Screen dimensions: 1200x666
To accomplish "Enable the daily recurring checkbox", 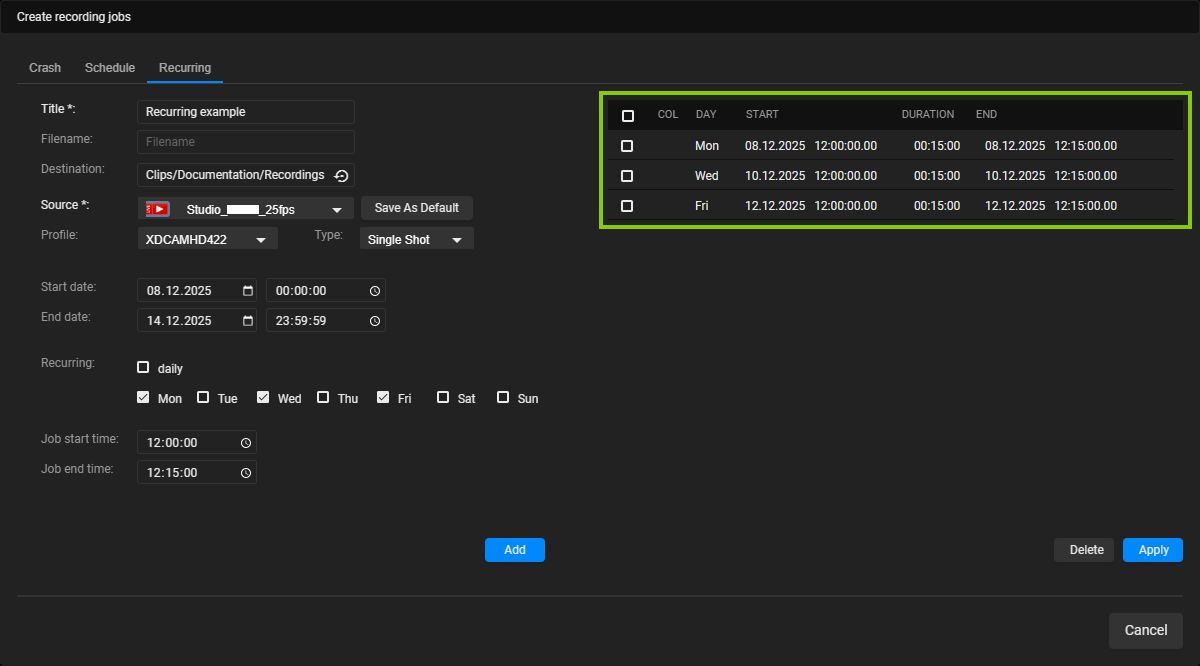I will click(x=143, y=367).
